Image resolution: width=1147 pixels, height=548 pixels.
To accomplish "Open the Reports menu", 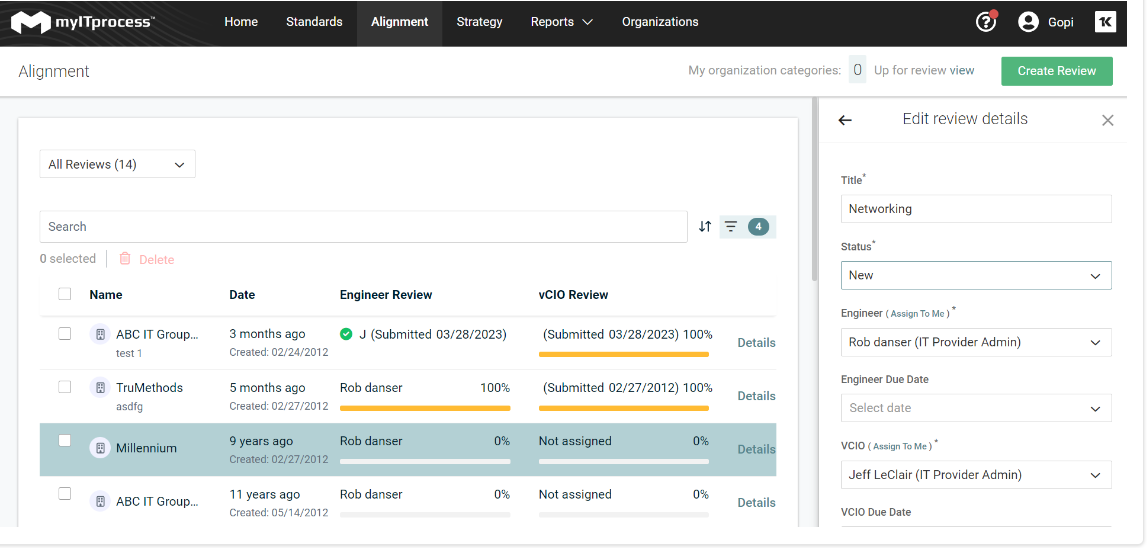I will pyautogui.click(x=561, y=22).
